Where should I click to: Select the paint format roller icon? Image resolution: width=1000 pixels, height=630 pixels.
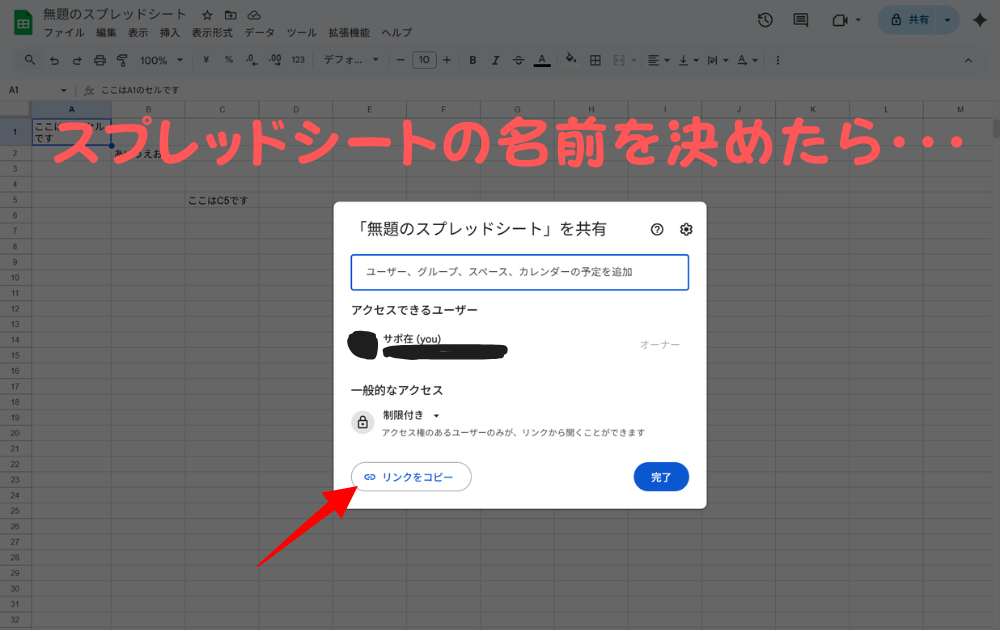[x=122, y=60]
